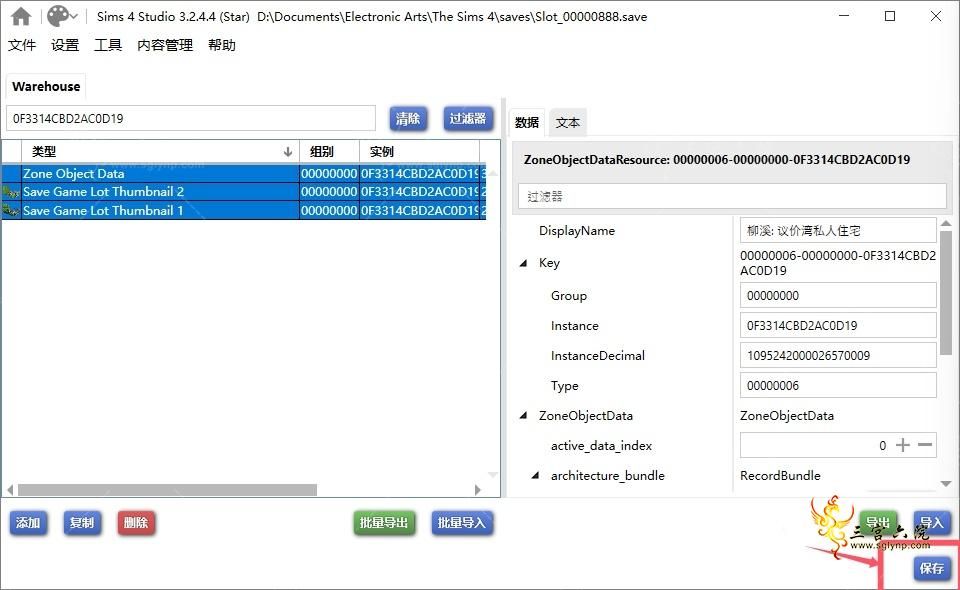
Task: Click the 过滤器 button
Action: point(468,118)
